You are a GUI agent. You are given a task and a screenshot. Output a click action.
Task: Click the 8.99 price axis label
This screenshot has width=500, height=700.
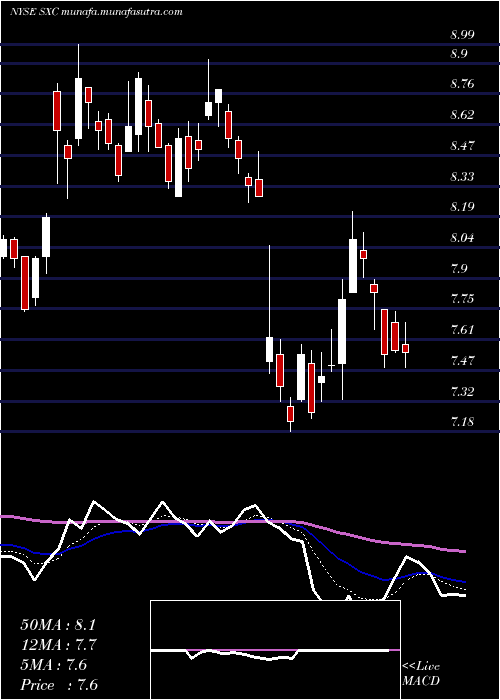click(x=462, y=36)
